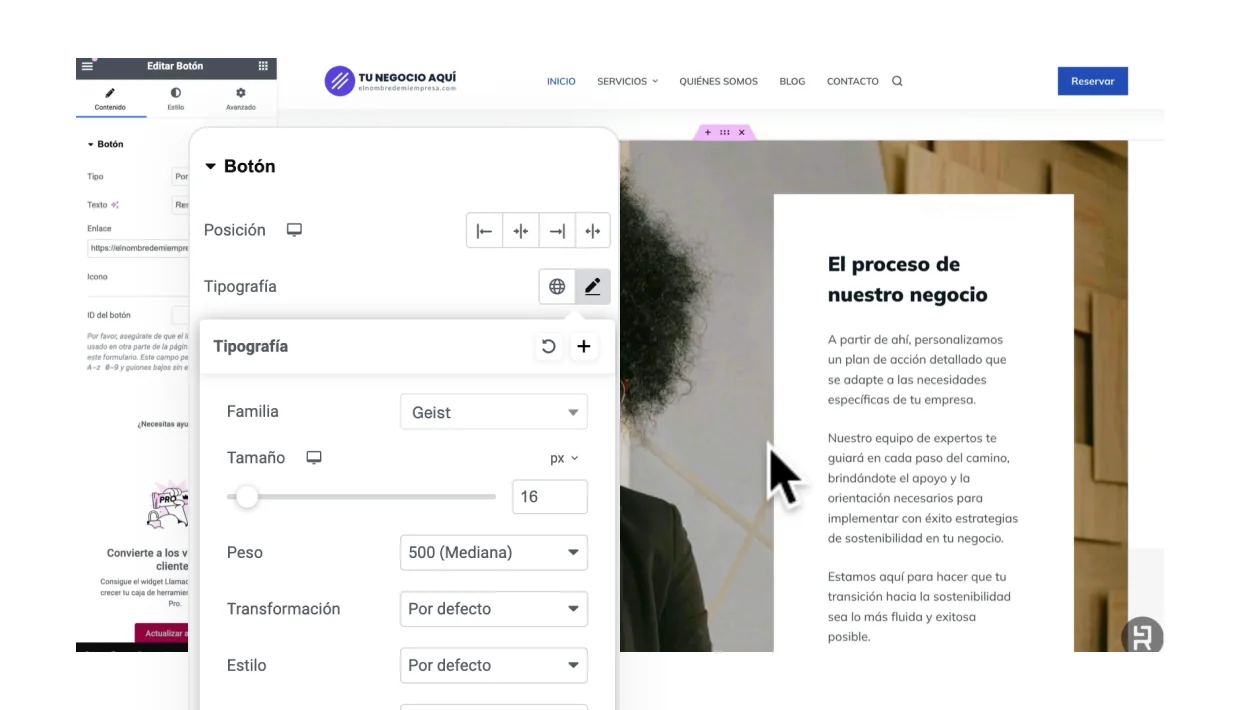1238x710 pixels.
Task: Click paragraph starting 'Nuestro equipo de expertos'
Action: [x=922, y=488]
